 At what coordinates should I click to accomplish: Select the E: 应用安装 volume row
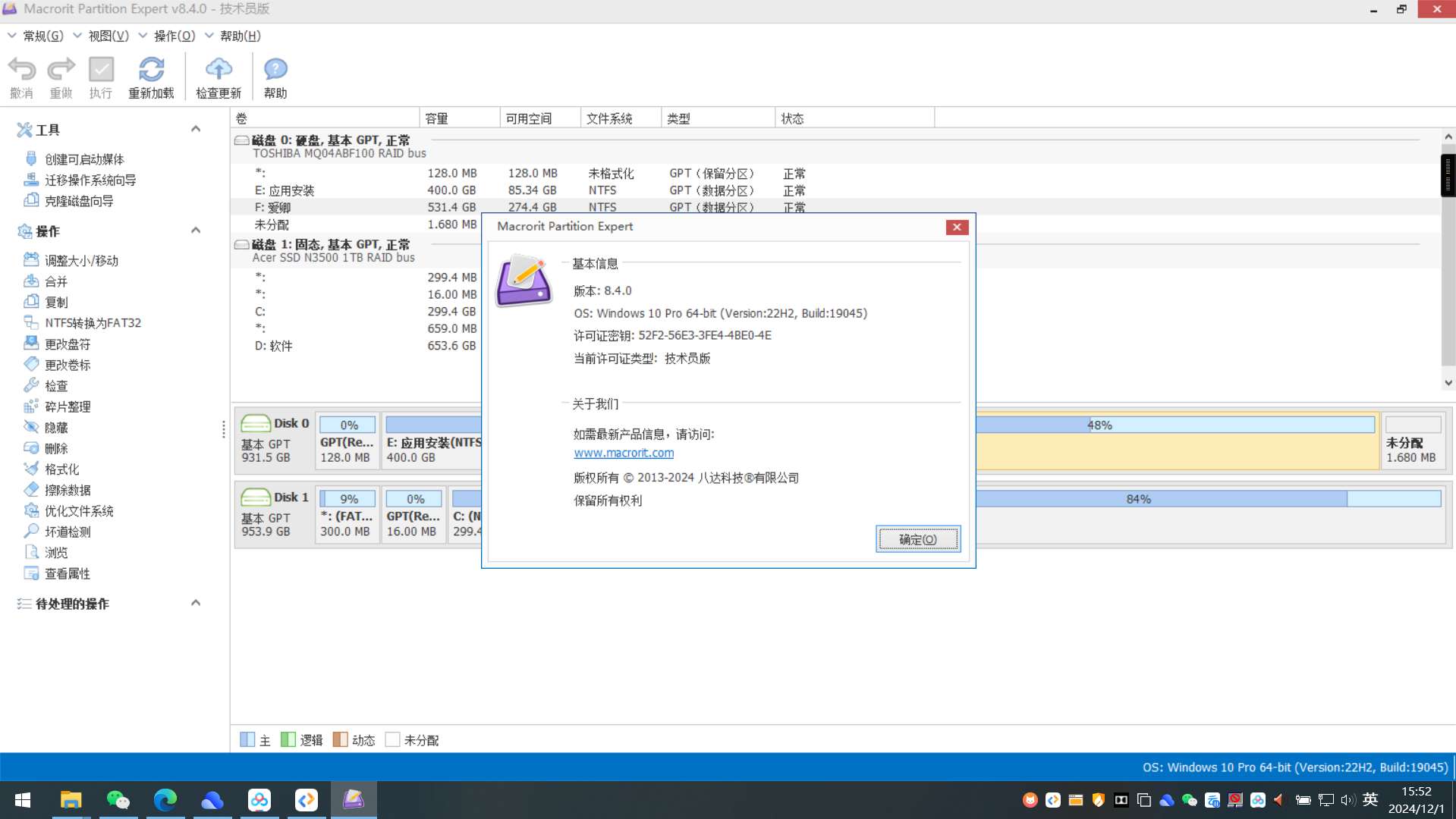835,190
